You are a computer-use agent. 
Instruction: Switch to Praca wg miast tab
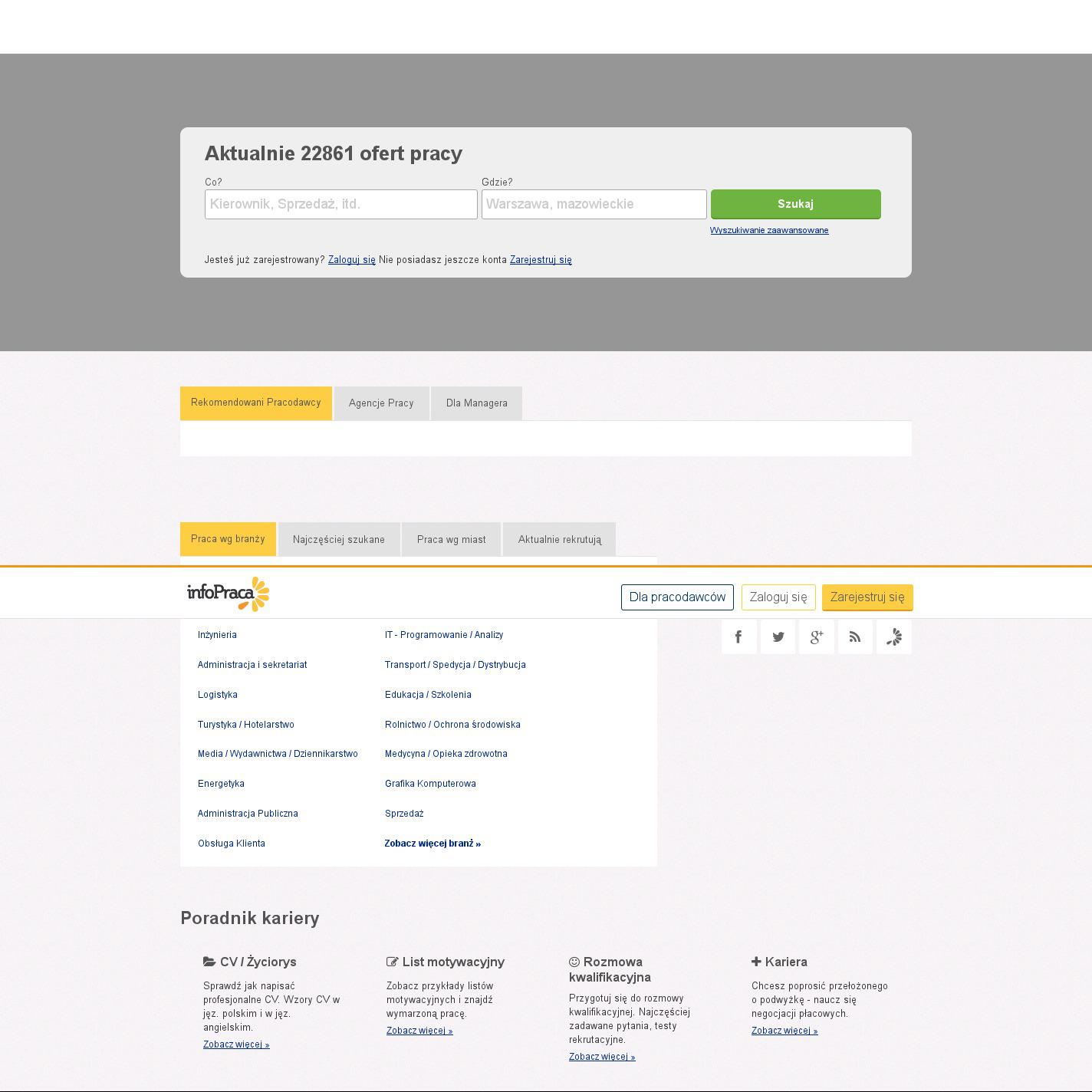(451, 540)
